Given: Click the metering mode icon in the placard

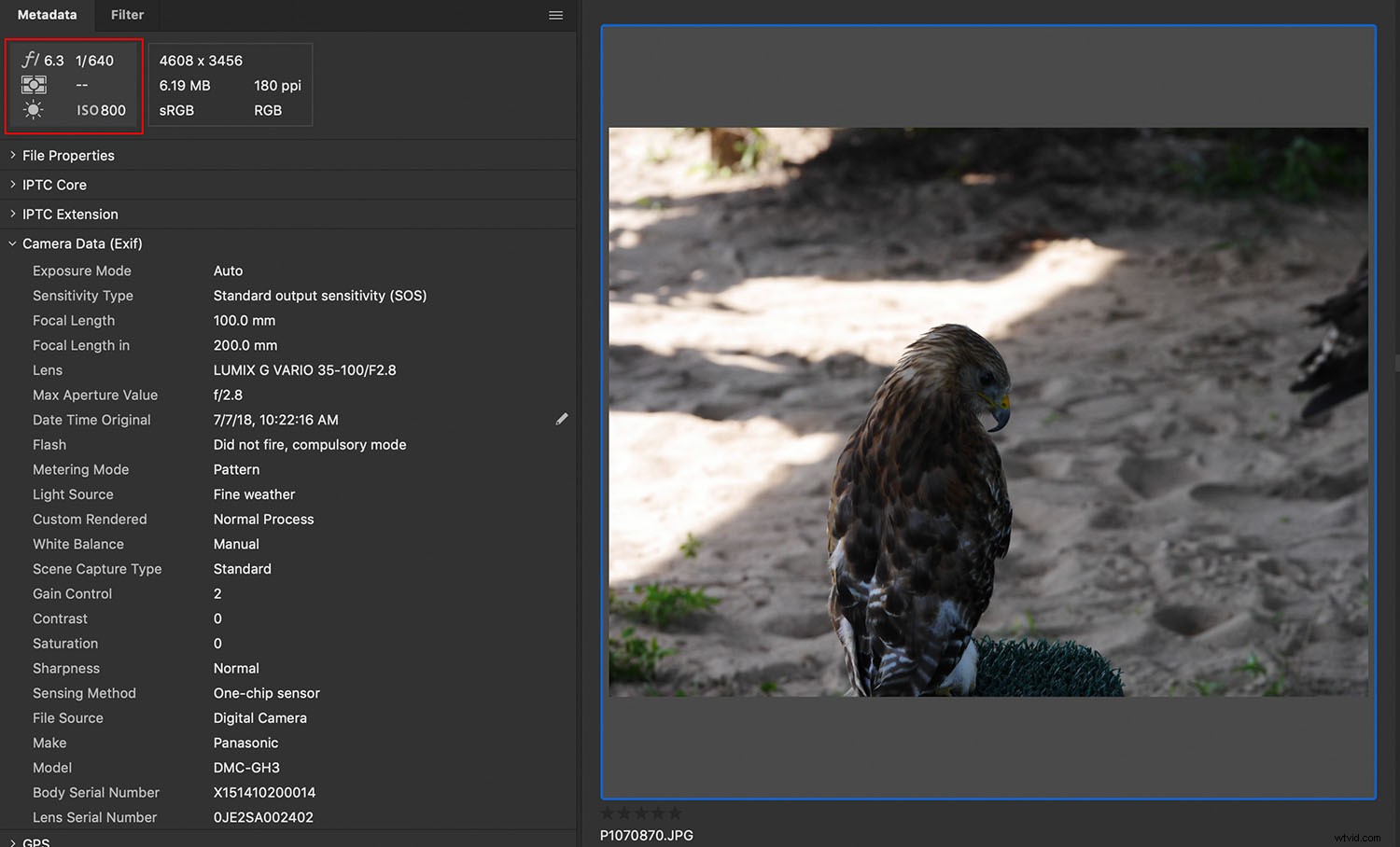Looking at the screenshot, I should coord(34,85).
